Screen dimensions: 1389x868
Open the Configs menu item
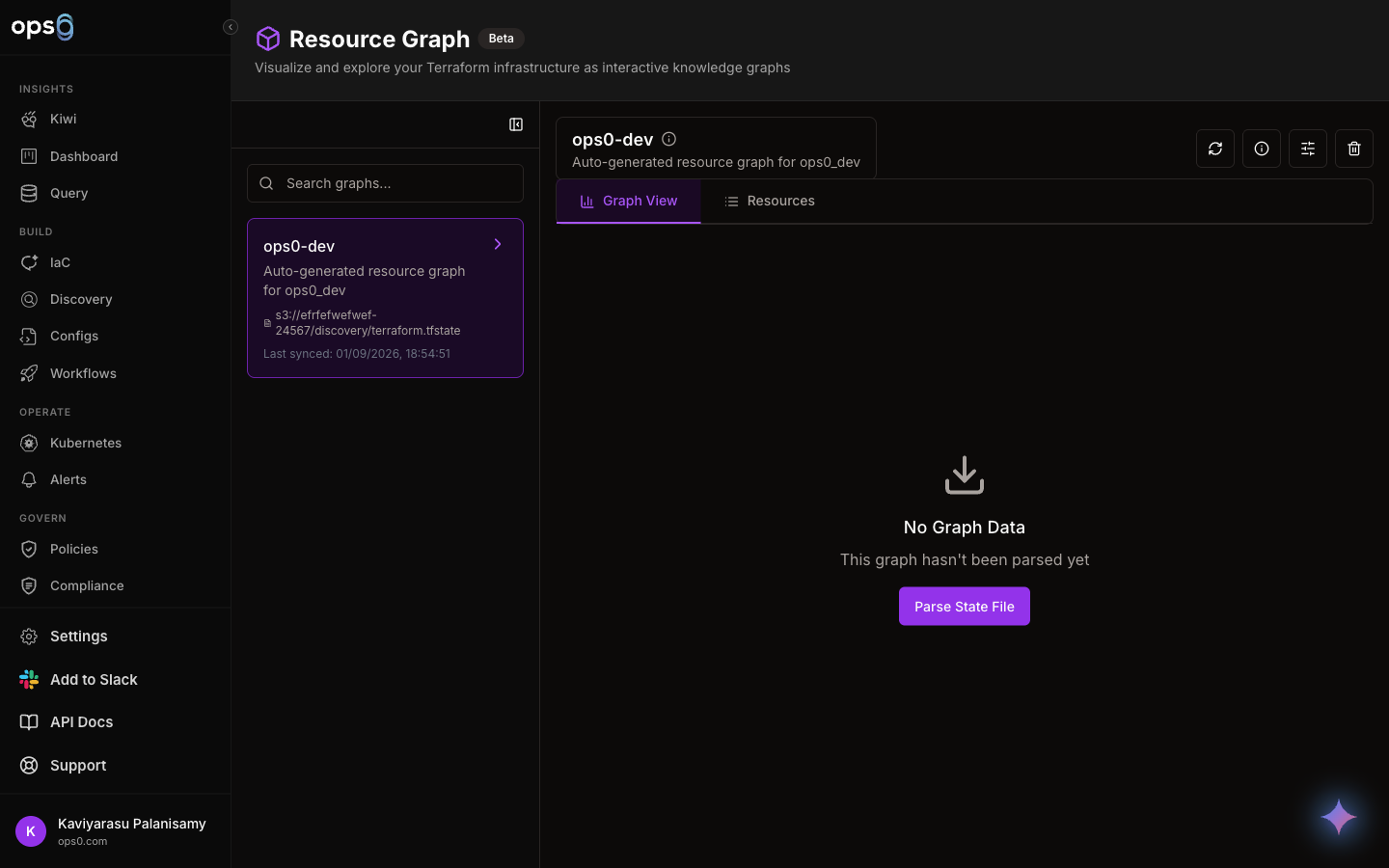tap(115, 336)
